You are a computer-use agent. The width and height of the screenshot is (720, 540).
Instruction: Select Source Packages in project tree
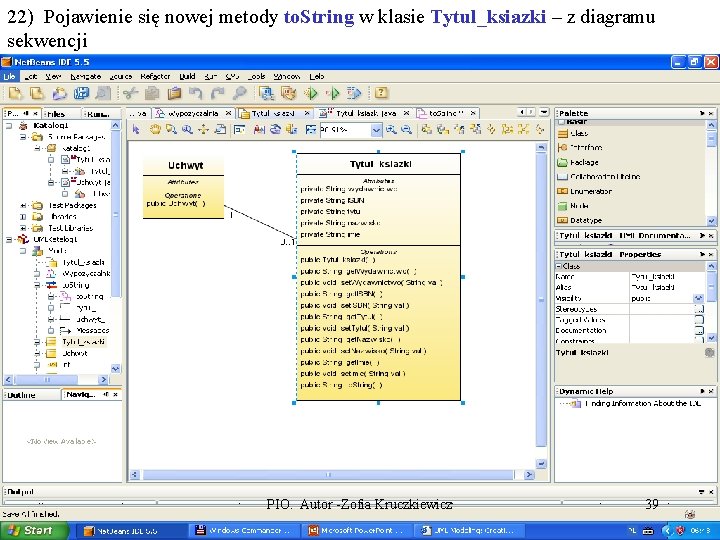tap(76, 137)
